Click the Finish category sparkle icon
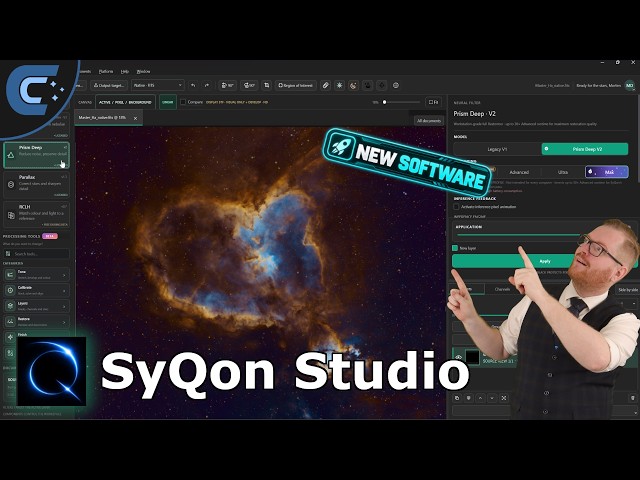Screen dimensions: 640x480 [x=10, y=337]
